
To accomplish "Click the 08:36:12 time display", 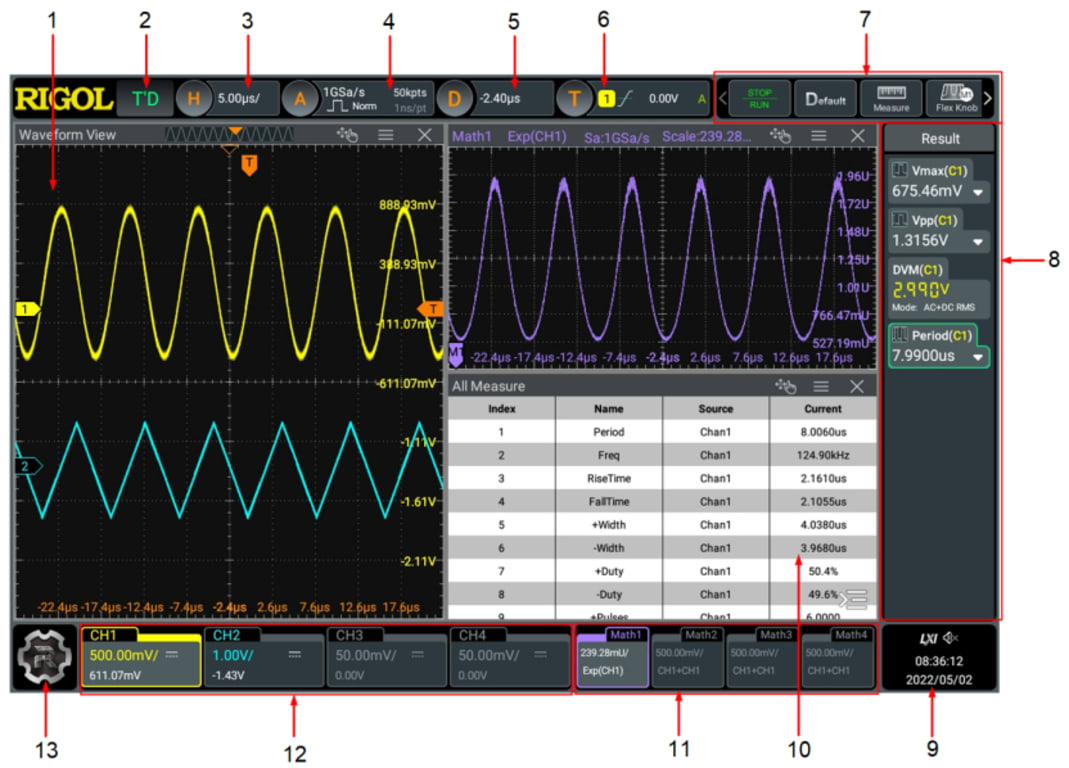I will 939,661.
